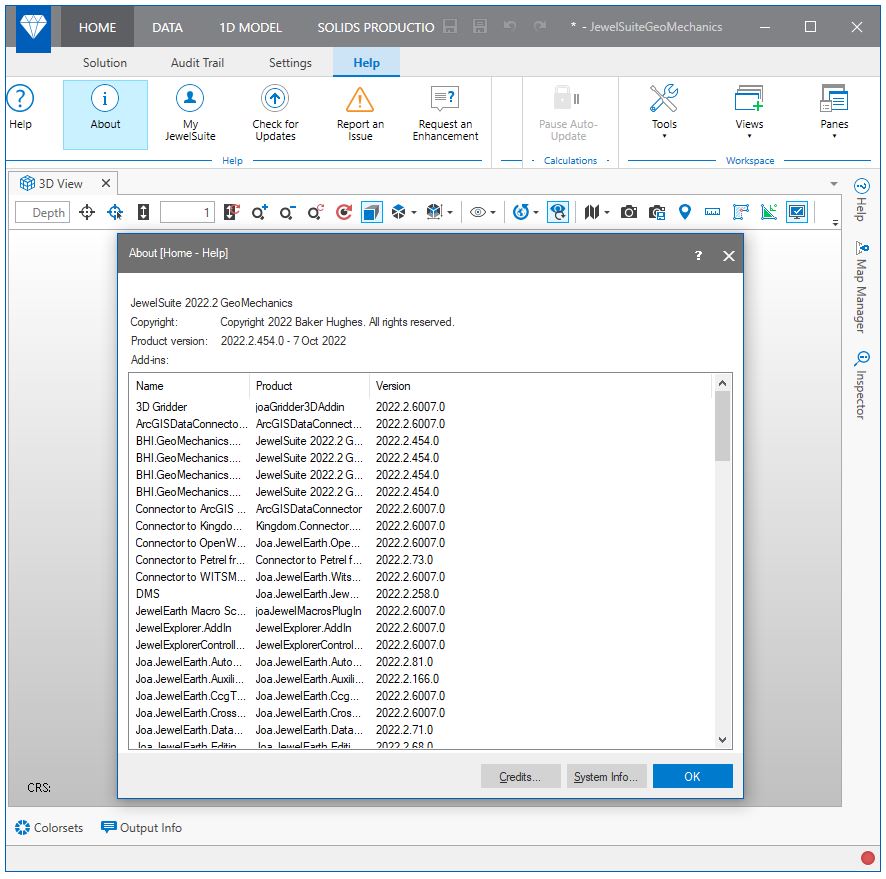Click the Request an Enhancement icon

click(x=445, y=101)
